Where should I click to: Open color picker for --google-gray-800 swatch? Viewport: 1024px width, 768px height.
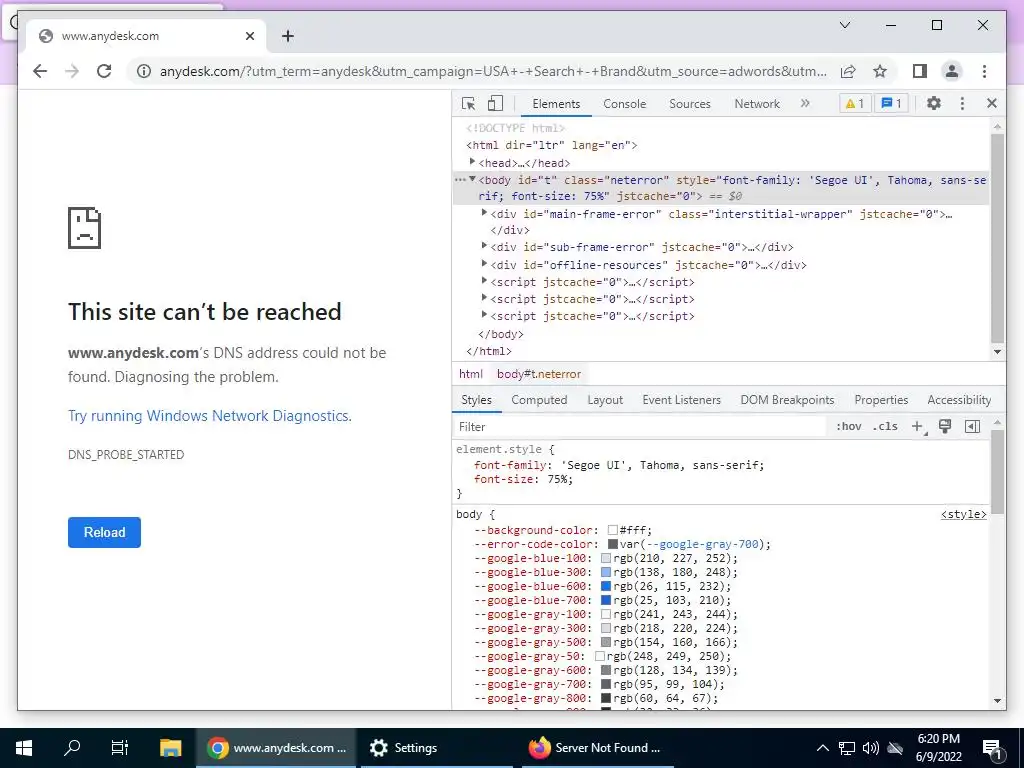point(606,698)
